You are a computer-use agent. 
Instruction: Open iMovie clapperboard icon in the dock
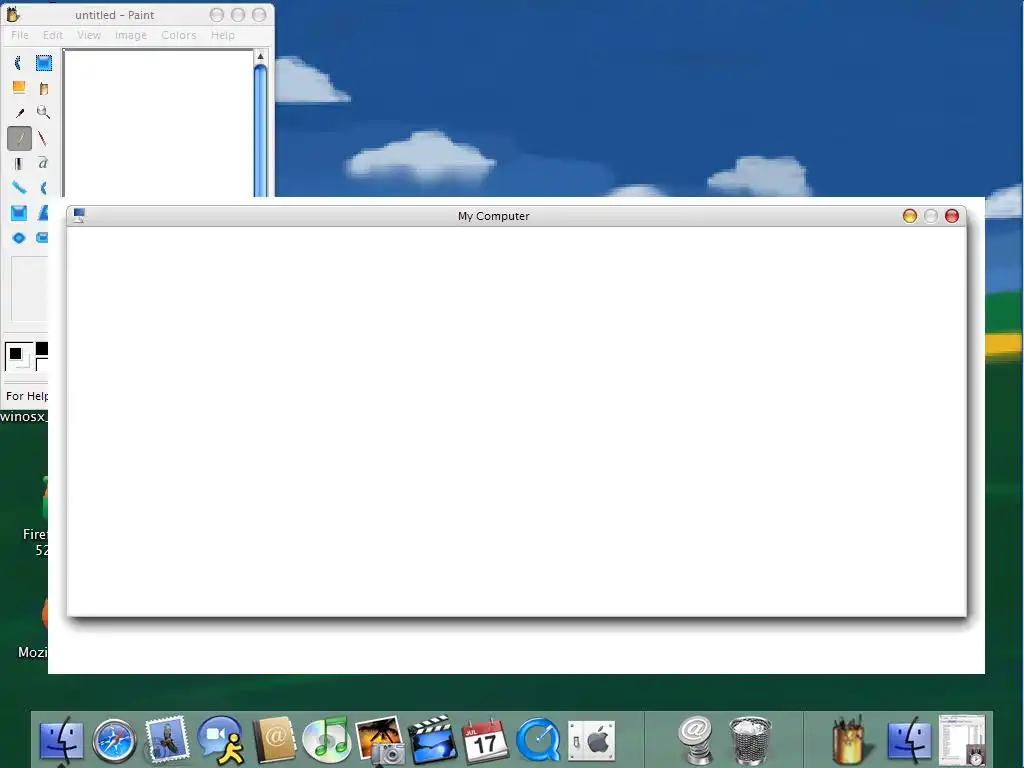(432, 740)
